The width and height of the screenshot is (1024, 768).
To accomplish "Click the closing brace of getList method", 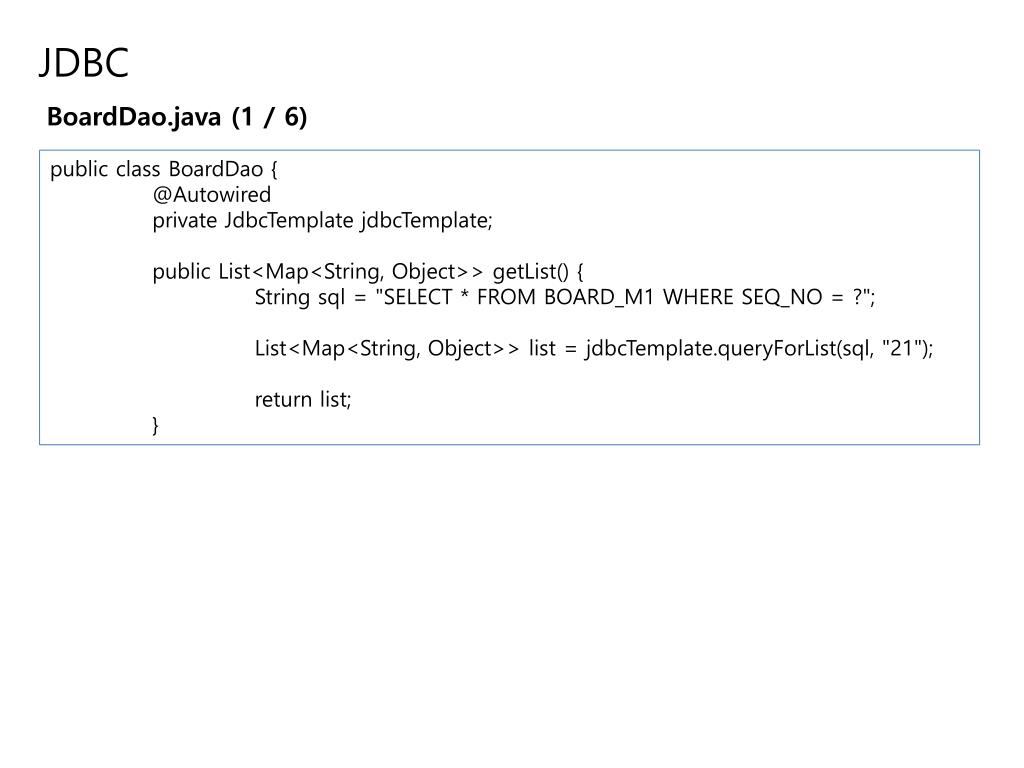I will 155,425.
